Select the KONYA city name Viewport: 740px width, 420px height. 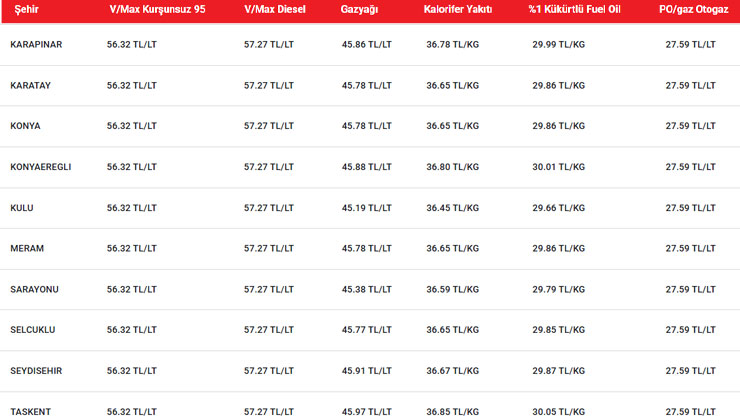click(25, 126)
